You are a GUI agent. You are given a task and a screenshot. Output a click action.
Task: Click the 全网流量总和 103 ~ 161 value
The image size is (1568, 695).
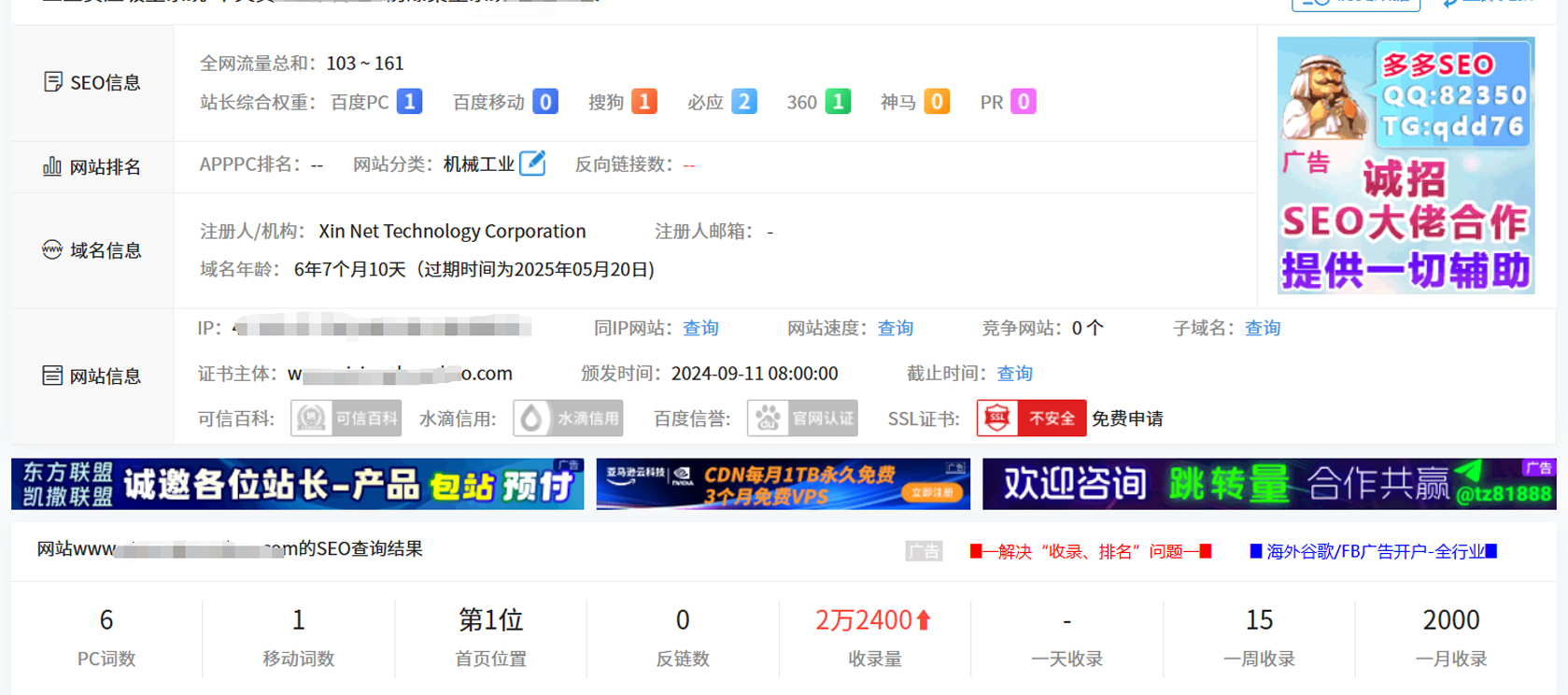[x=365, y=64]
